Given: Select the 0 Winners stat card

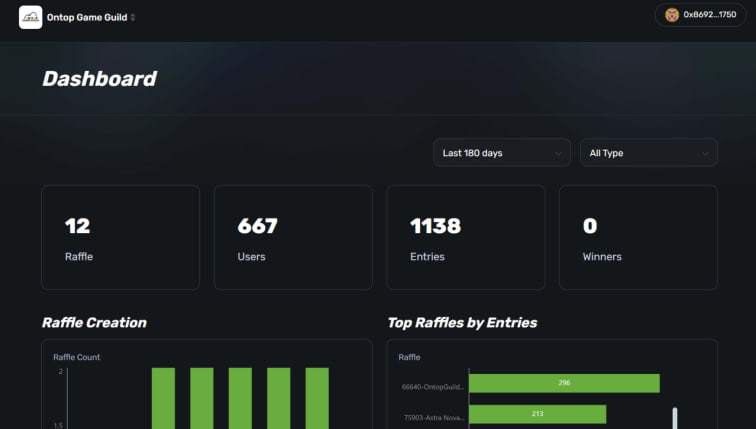Looking at the screenshot, I should (638, 238).
